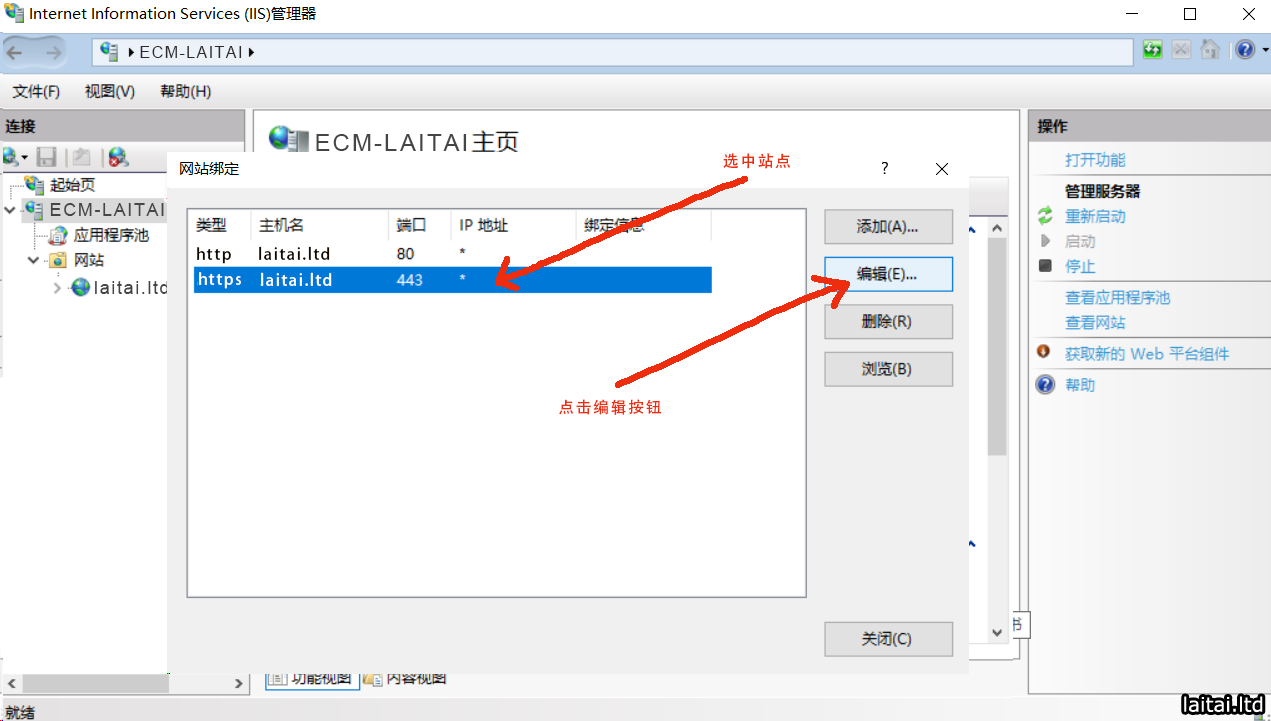Open the 视图(V) menu
This screenshot has width=1271, height=721.
pyautogui.click(x=109, y=91)
